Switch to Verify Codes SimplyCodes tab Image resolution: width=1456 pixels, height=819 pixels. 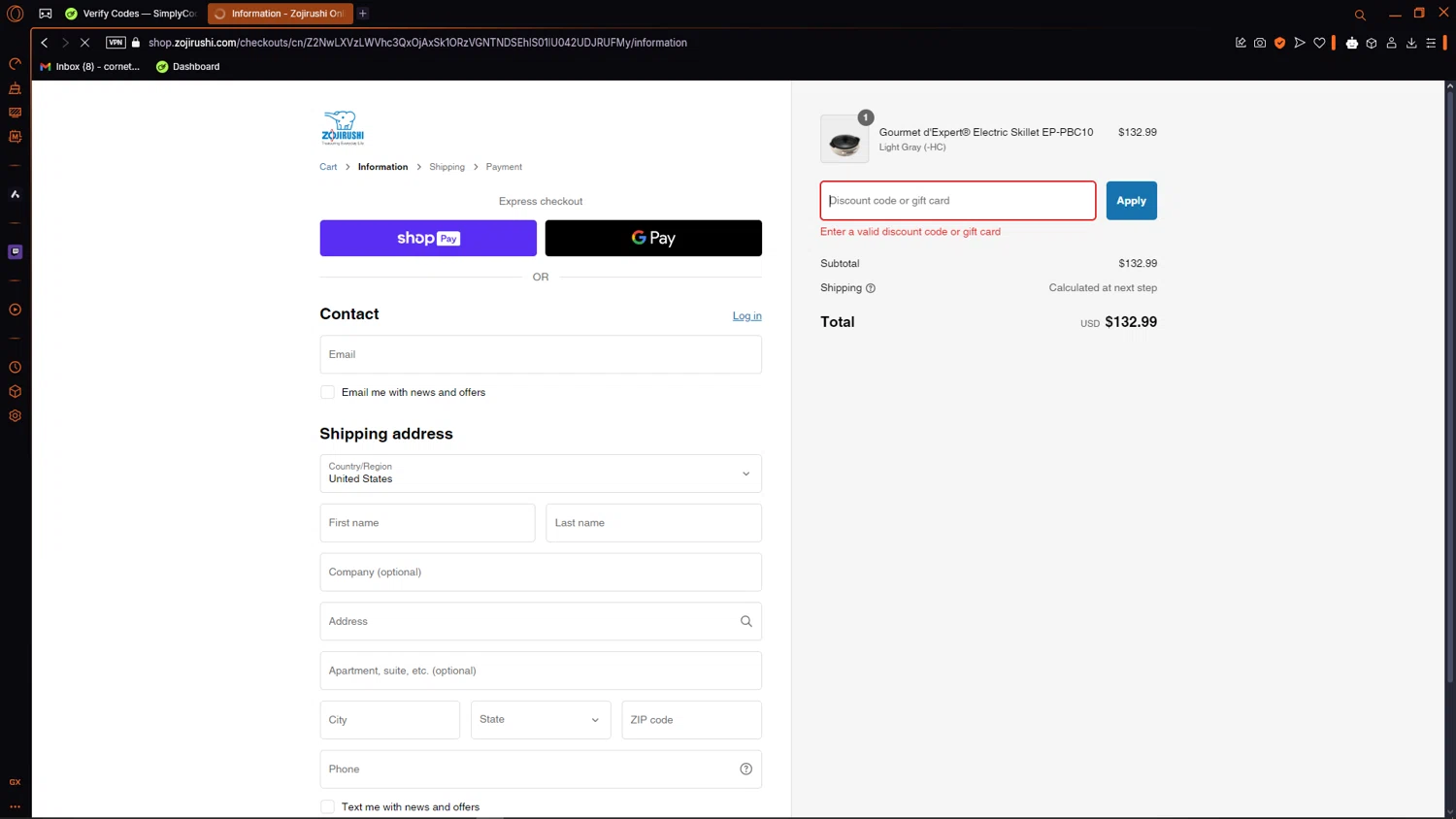click(x=131, y=14)
